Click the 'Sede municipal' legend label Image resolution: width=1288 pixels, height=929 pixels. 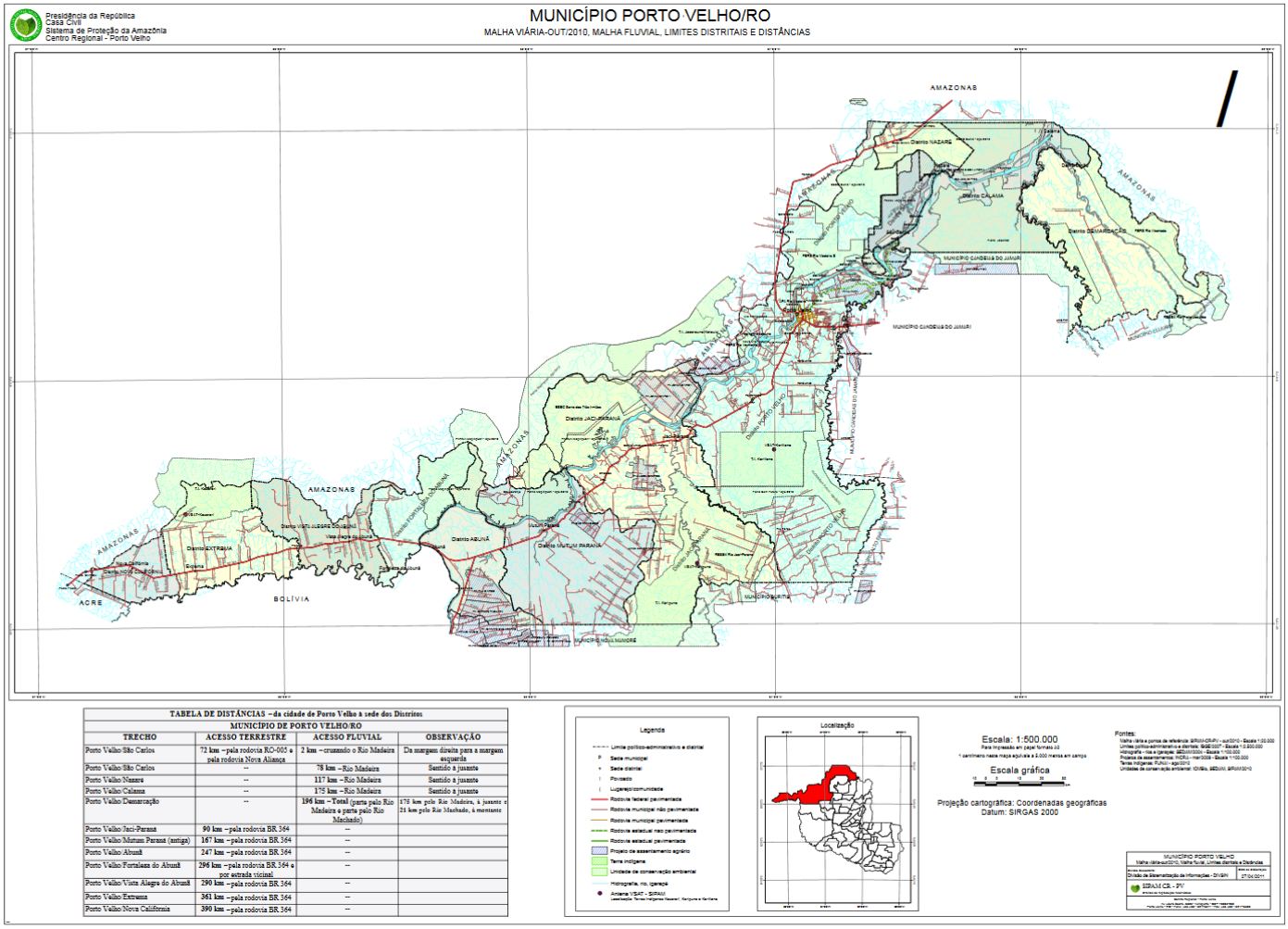pyautogui.click(x=629, y=758)
